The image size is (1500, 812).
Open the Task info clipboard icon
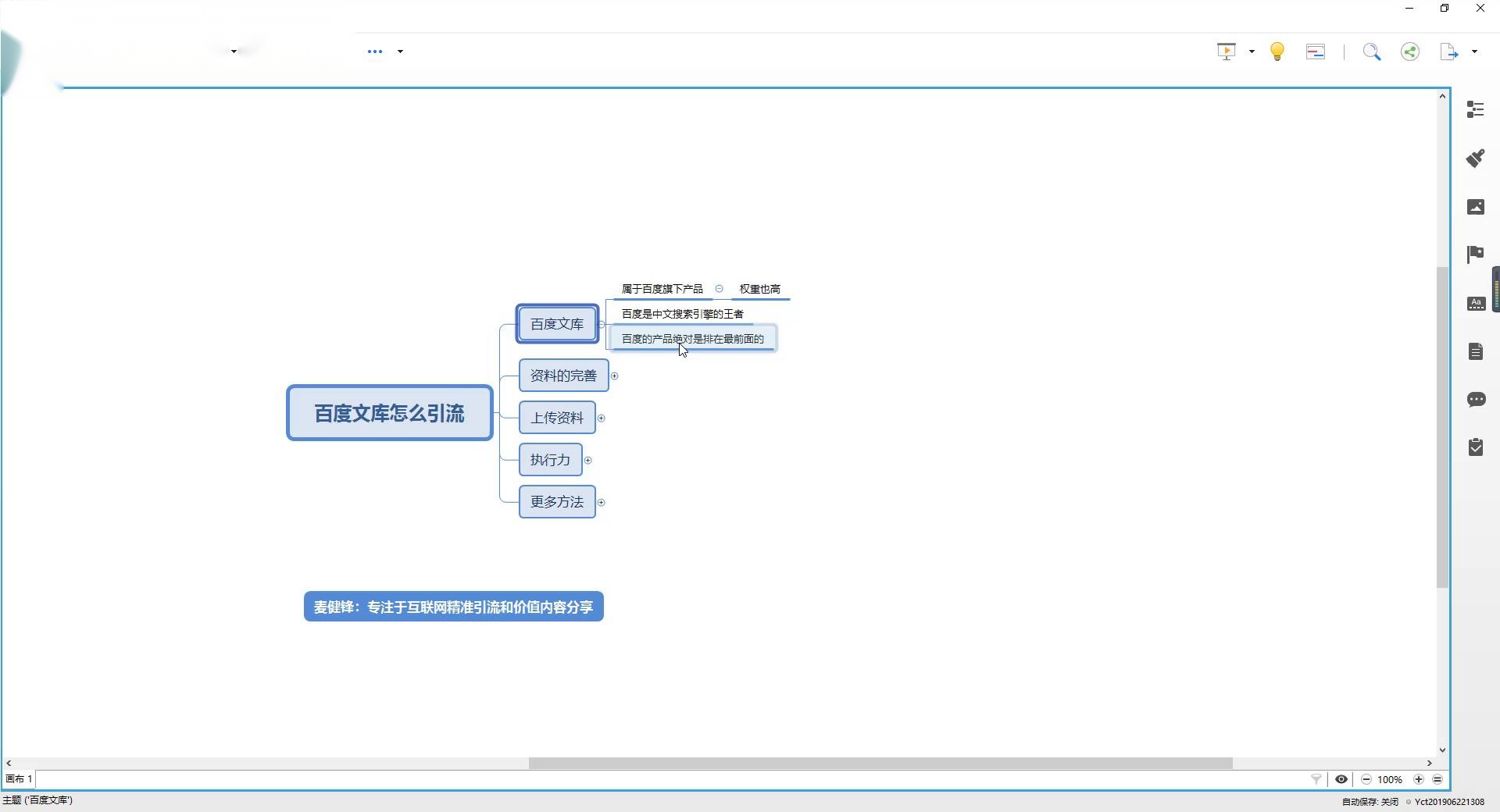coord(1476,447)
